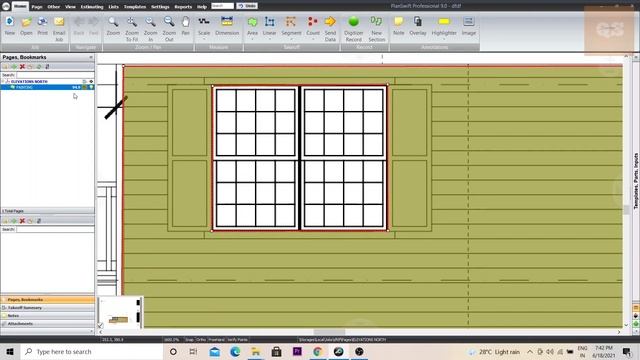Toggle the diamond icon on ELEVATIONS NORTH row
Image resolution: width=640 pixels, height=360 pixels.
(91, 82)
